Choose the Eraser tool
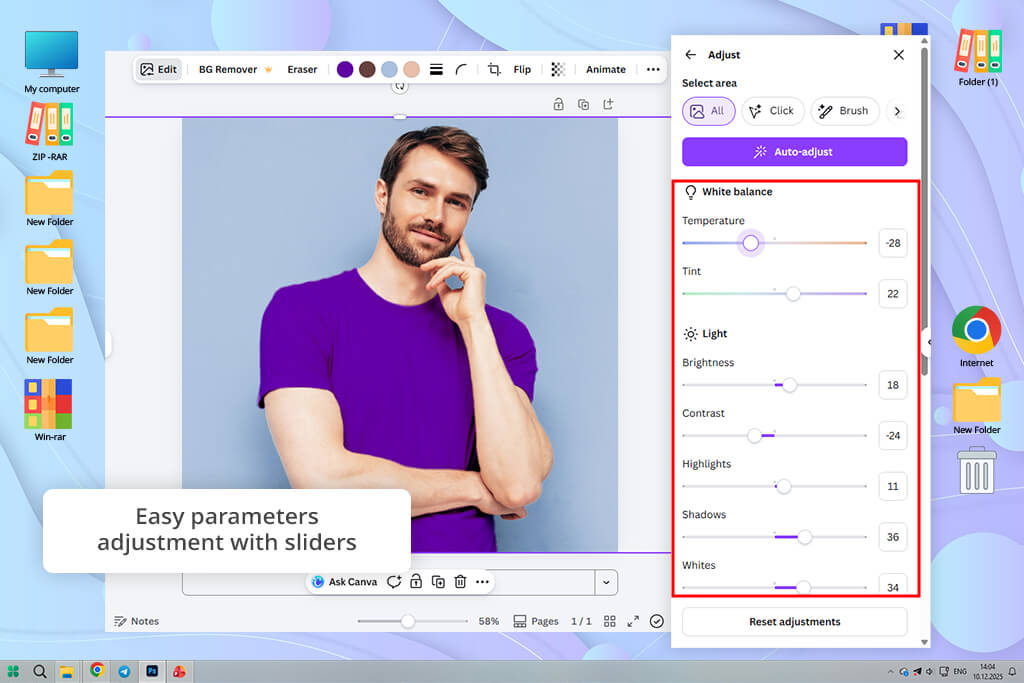The width and height of the screenshot is (1024, 683). click(x=302, y=69)
